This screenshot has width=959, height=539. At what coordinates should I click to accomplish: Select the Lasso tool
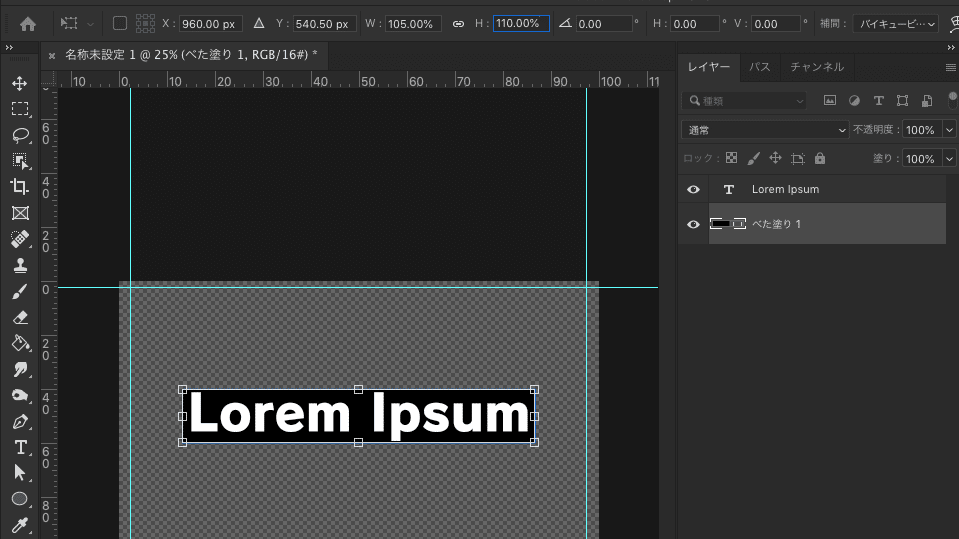[x=20, y=135]
